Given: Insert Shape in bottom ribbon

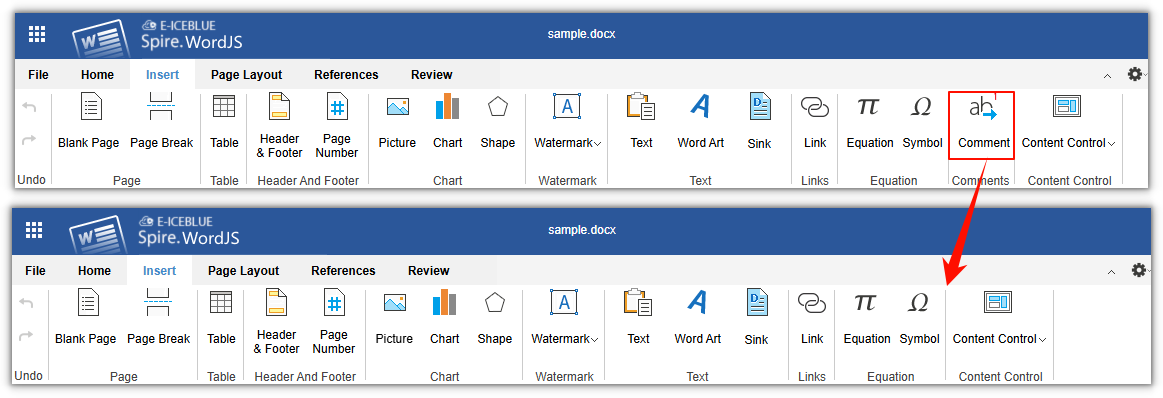Looking at the screenshot, I should click(495, 319).
